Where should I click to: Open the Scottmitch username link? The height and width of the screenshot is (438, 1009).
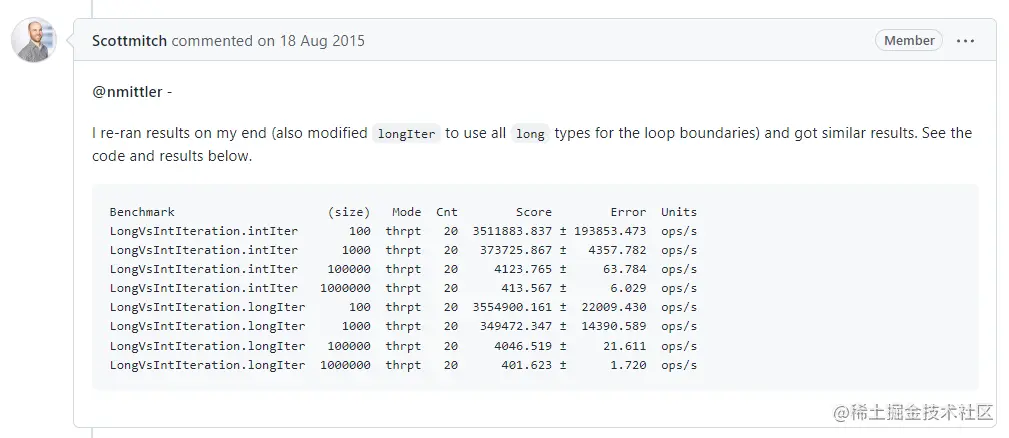[x=129, y=41]
